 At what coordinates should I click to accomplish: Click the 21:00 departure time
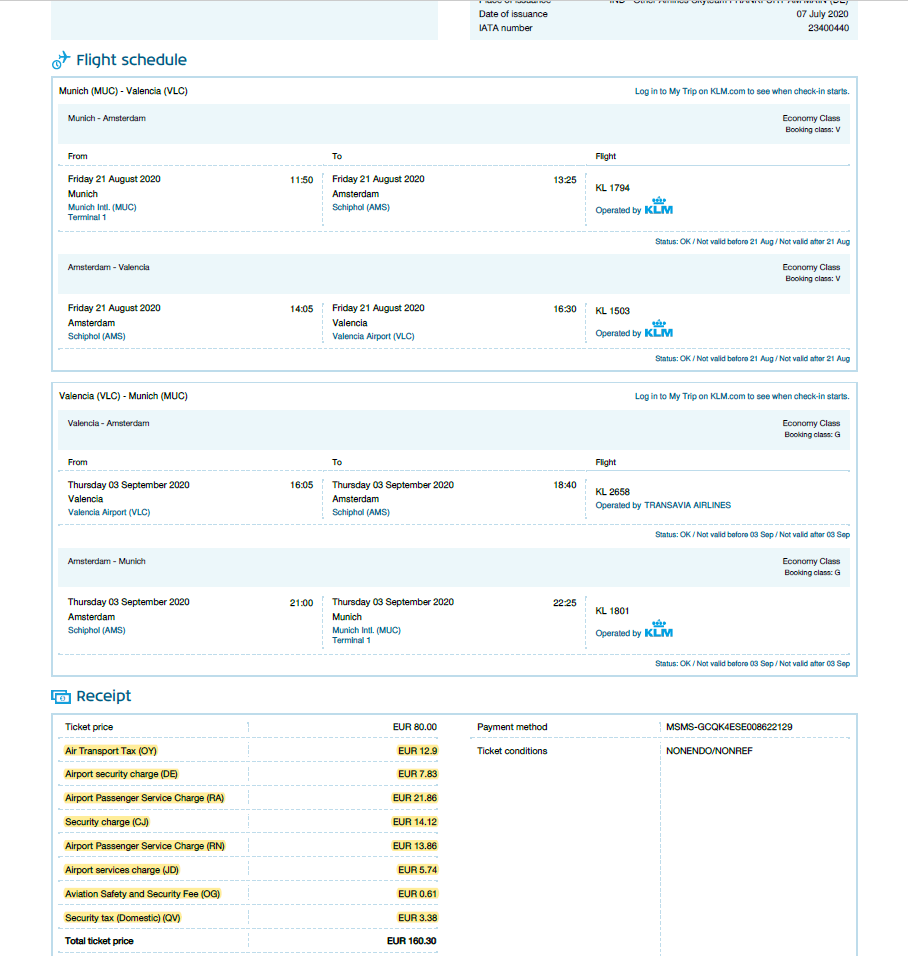pos(301,603)
